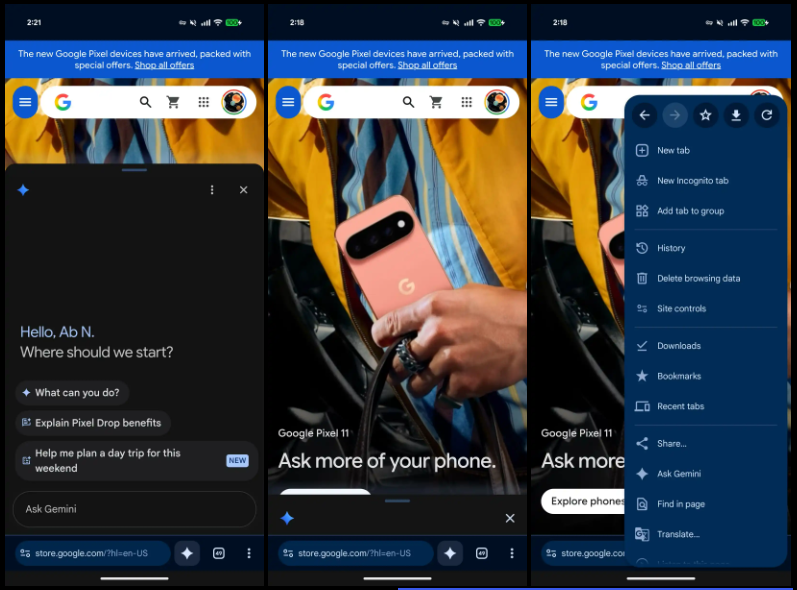Select 'Help me plan a day trip' suggestion

pos(136,460)
